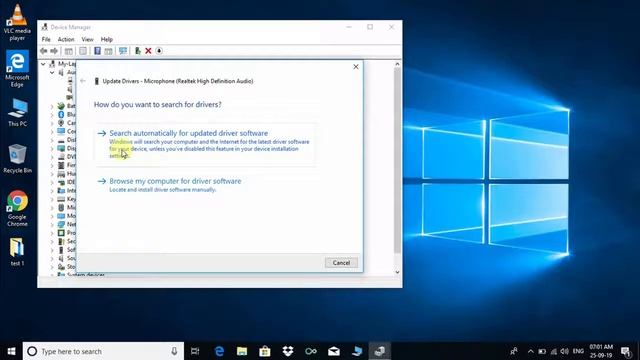Open File Explorer from the taskbar
The image size is (640, 360).
tap(242, 351)
